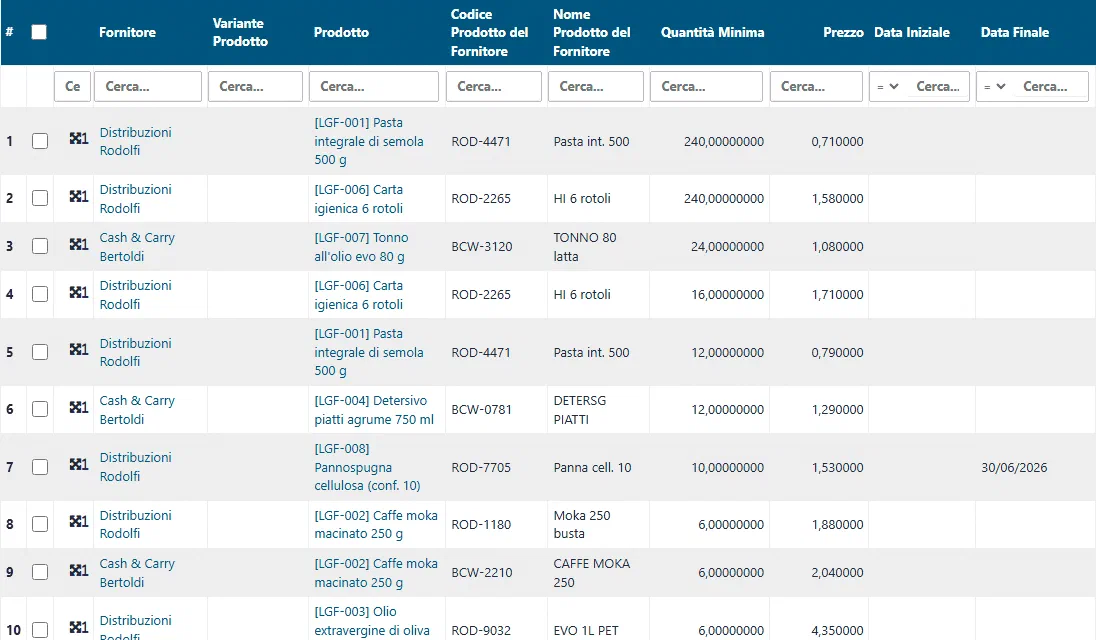Click the supplier name EVO 1L PET

[586, 630]
